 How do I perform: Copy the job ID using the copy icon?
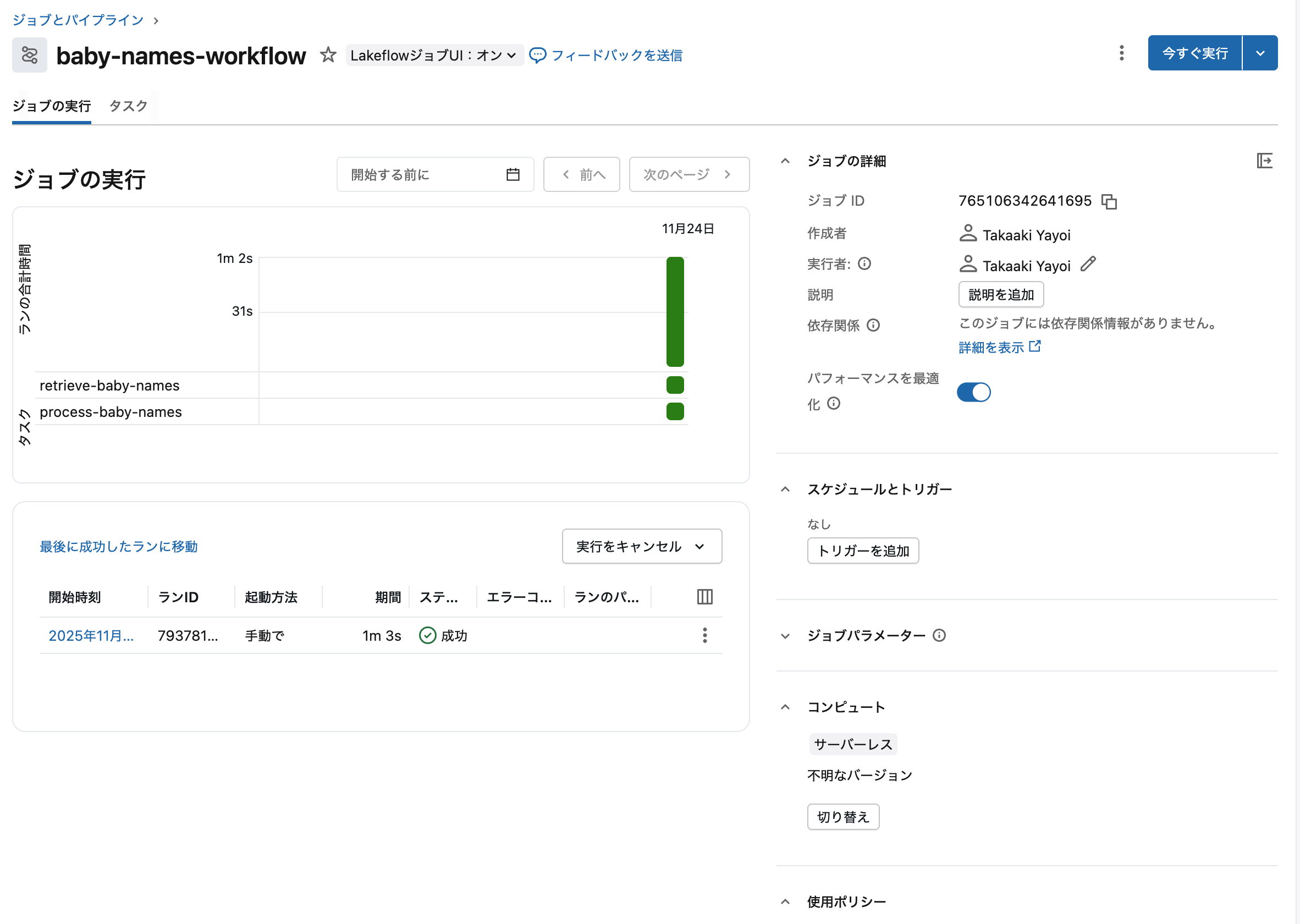pos(1110,201)
